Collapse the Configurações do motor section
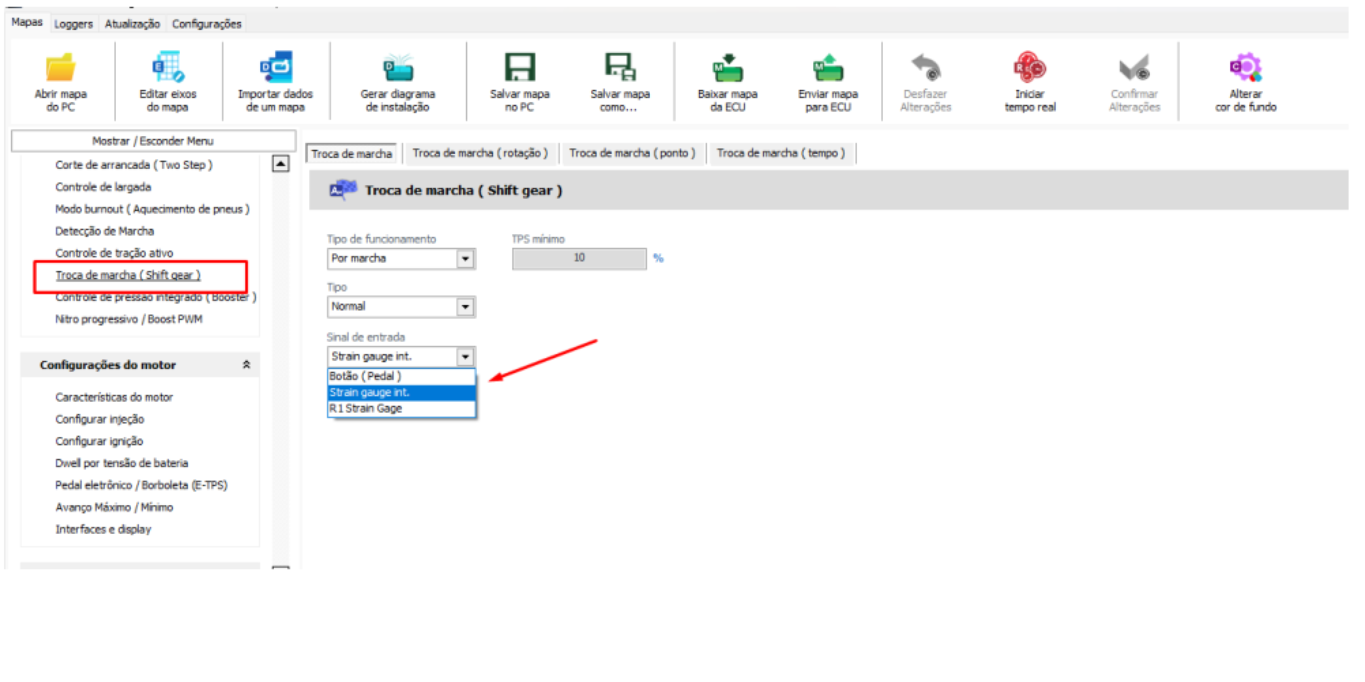 [x=246, y=366]
